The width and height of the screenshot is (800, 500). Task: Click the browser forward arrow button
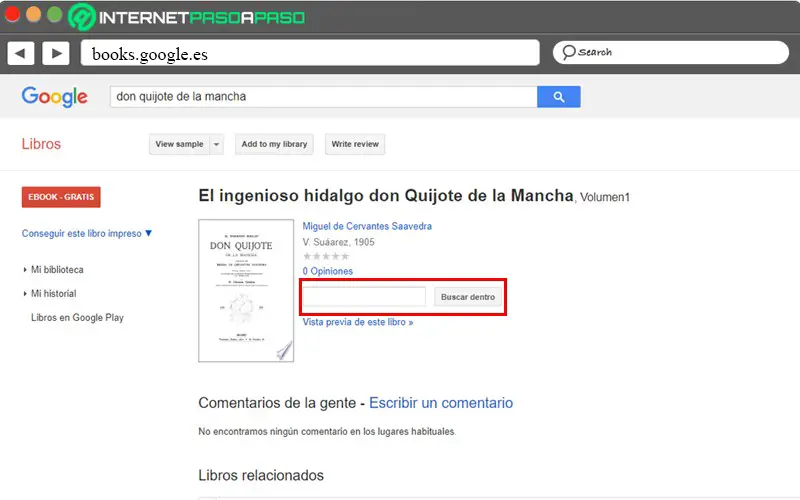(56, 53)
